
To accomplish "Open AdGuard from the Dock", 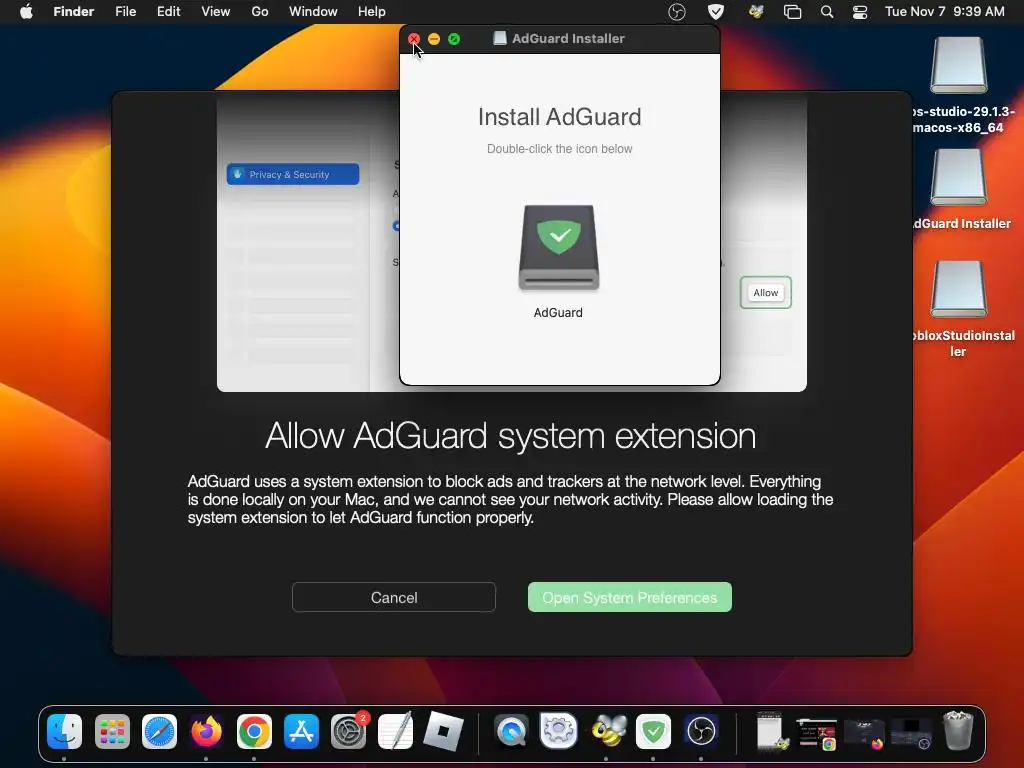I will [x=654, y=731].
